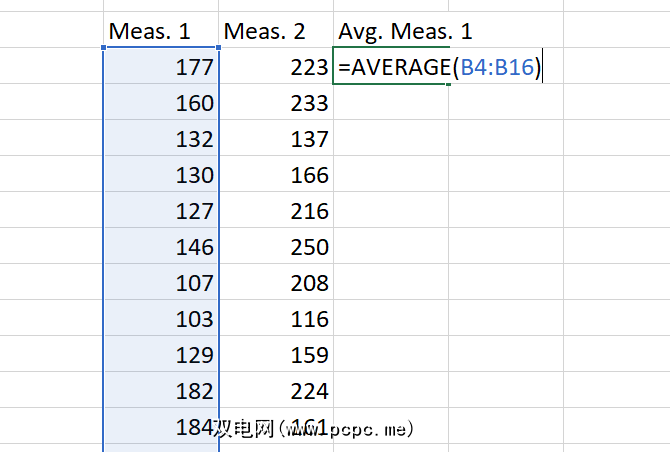
Task: Select the cell with value 250
Action: click(x=276, y=248)
